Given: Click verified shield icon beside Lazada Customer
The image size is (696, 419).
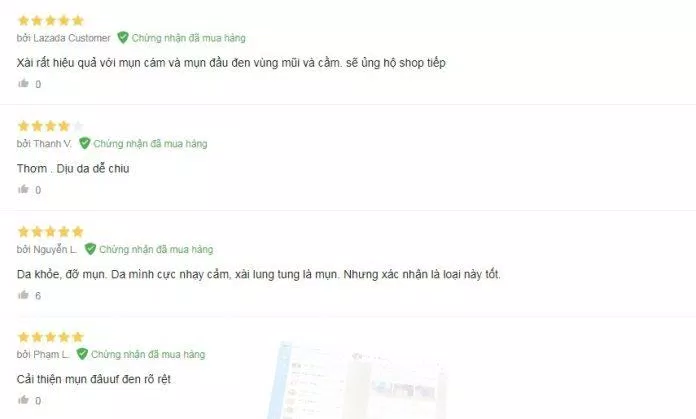Looking at the screenshot, I should coord(123,38).
